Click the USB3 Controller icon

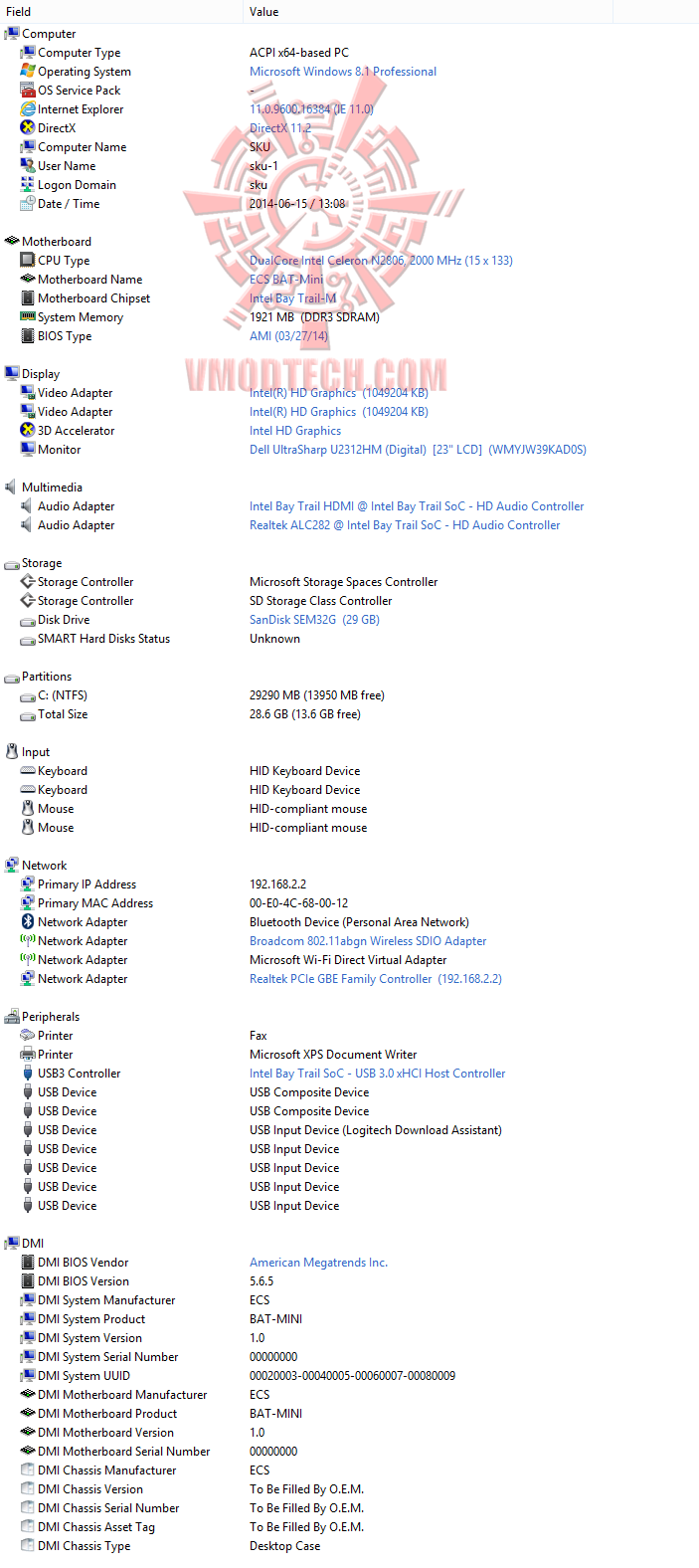28,1074
